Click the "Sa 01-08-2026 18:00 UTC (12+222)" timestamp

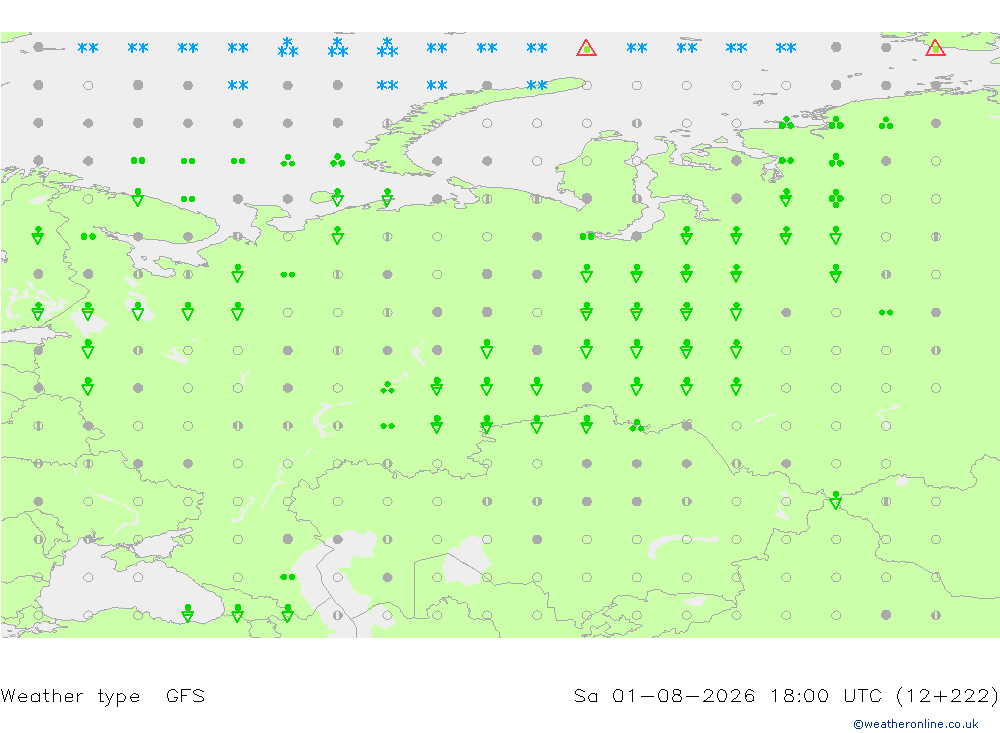click(786, 695)
